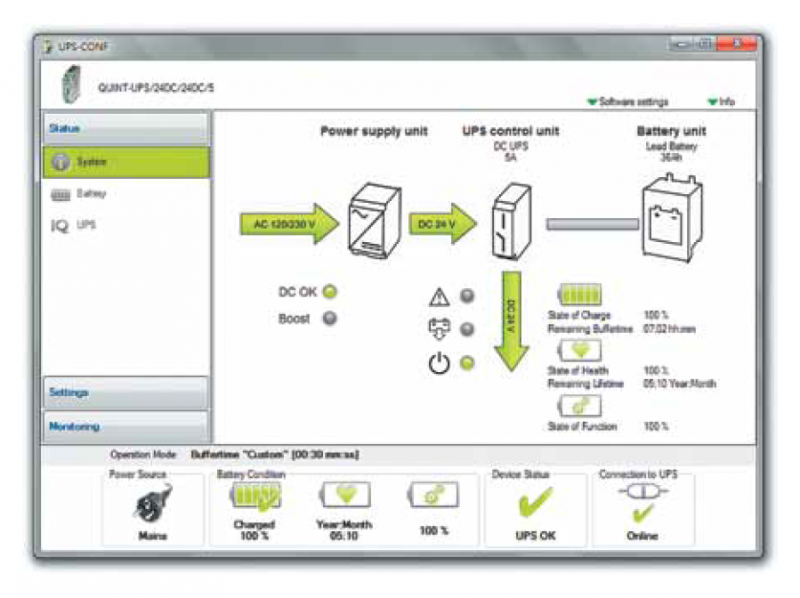
Task: Click the "Lead Battery" type text under Battery unit
Action: click(671, 147)
